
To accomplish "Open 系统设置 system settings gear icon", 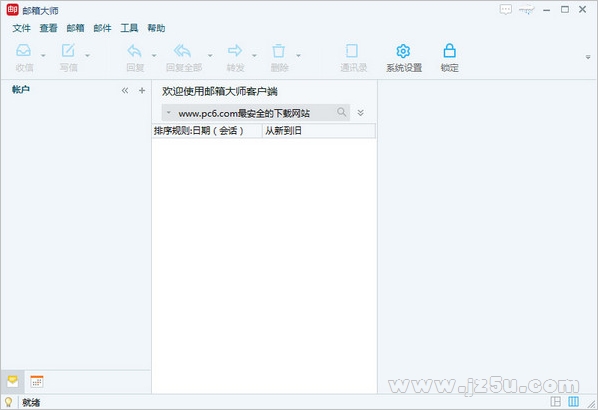I will [x=403, y=51].
